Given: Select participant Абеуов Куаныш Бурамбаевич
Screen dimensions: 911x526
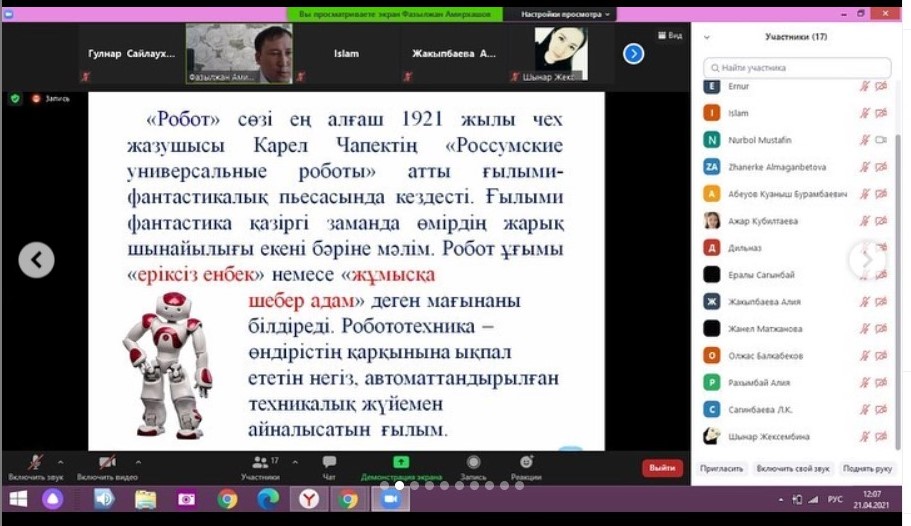Looking at the screenshot, I should [796, 194].
